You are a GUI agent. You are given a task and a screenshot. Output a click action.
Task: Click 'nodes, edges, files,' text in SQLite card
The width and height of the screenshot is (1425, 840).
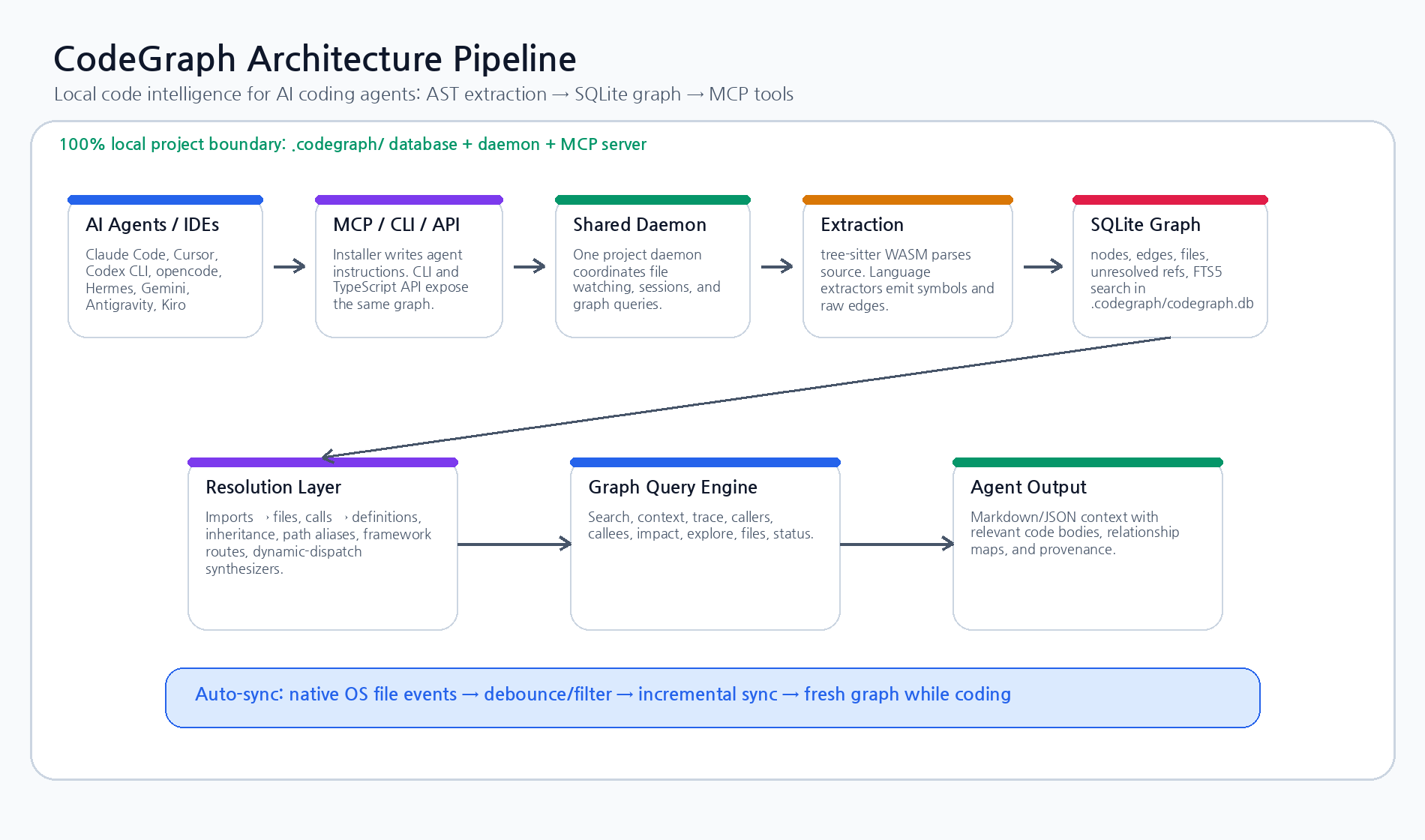click(1150, 255)
